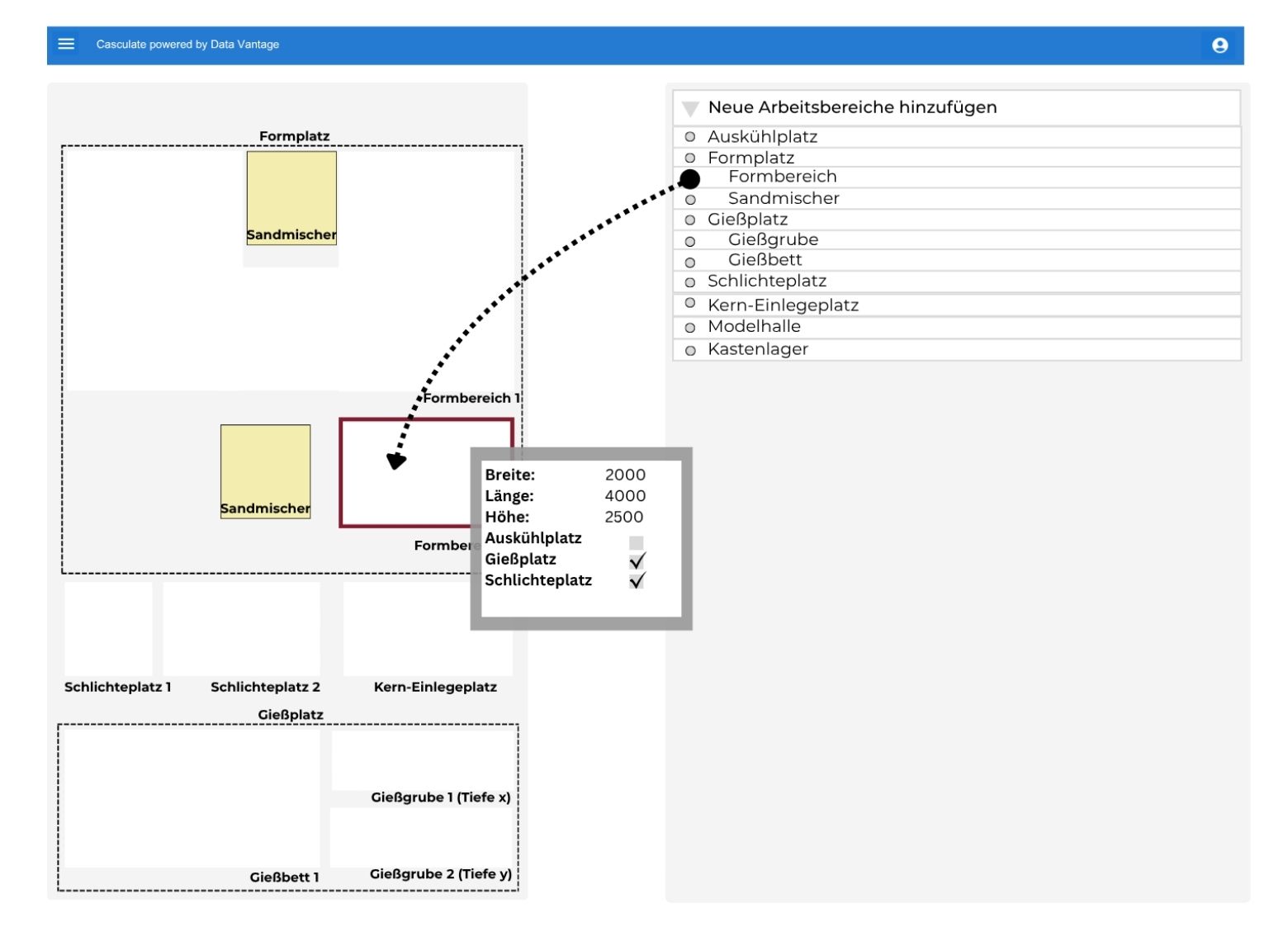Select the Kastenlager list entry
This screenshot has height=941, width=1288.
(x=757, y=349)
